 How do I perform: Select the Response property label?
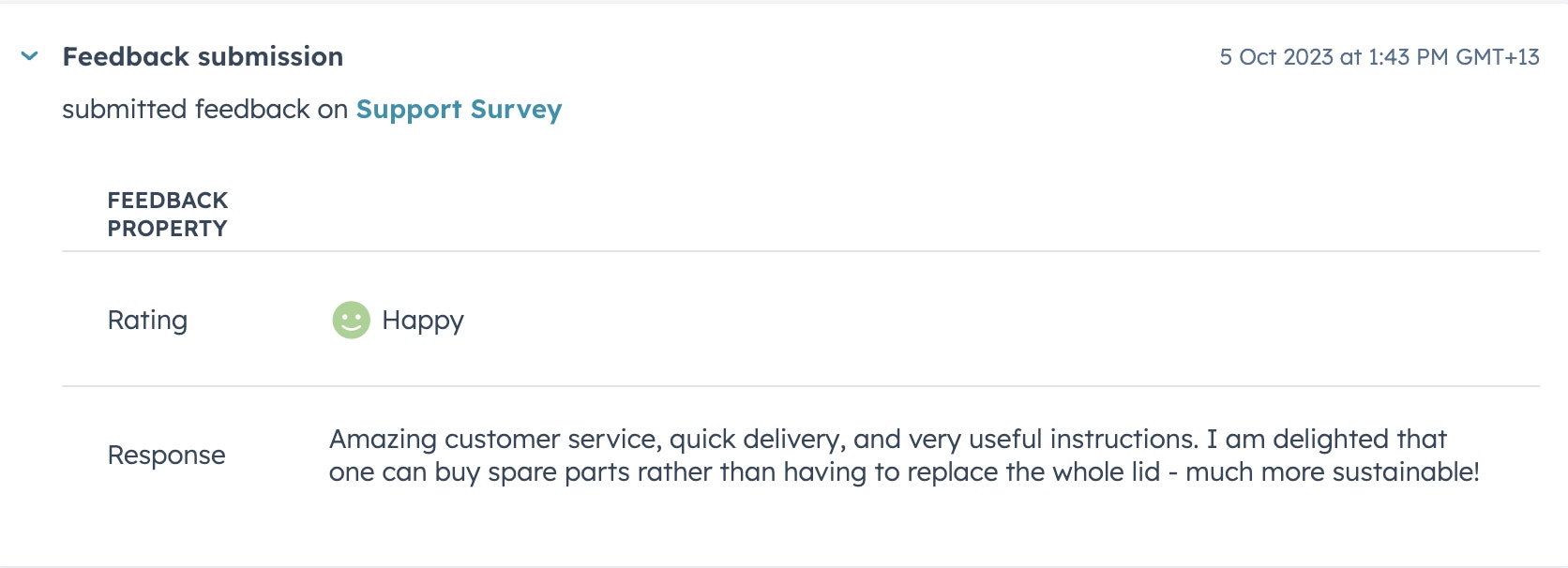pos(166,456)
